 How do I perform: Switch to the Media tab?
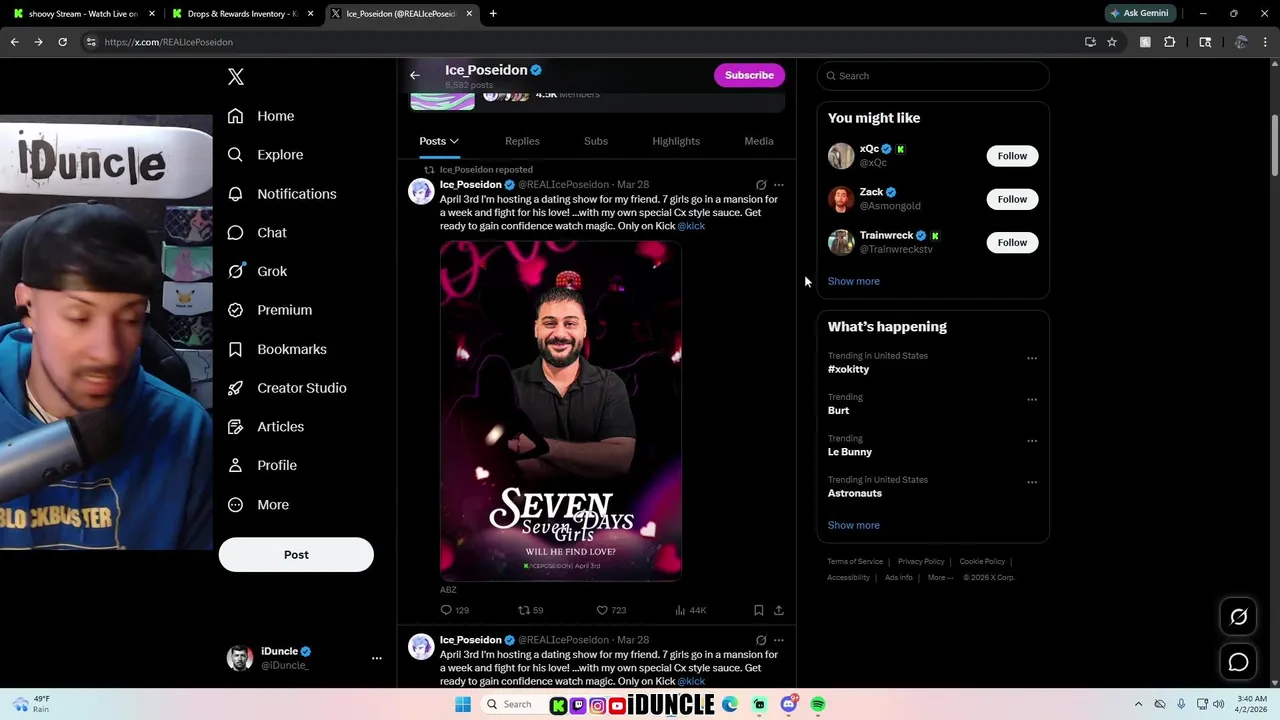759,141
